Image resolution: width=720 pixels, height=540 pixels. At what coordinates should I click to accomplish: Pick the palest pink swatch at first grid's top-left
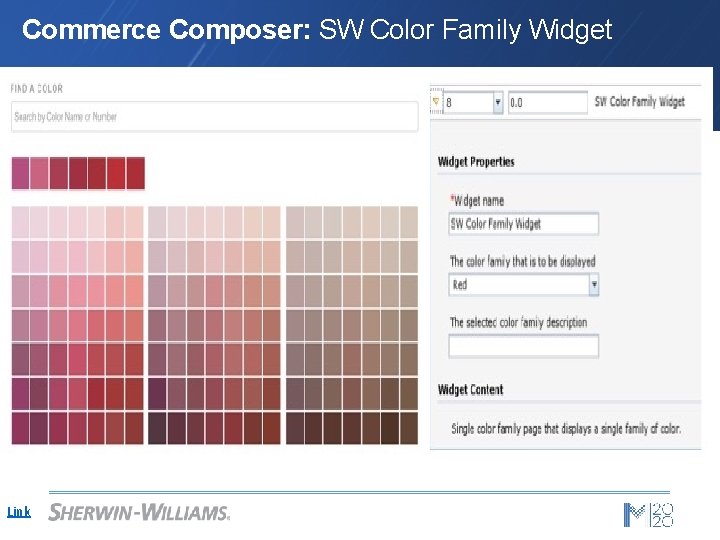click(21, 222)
